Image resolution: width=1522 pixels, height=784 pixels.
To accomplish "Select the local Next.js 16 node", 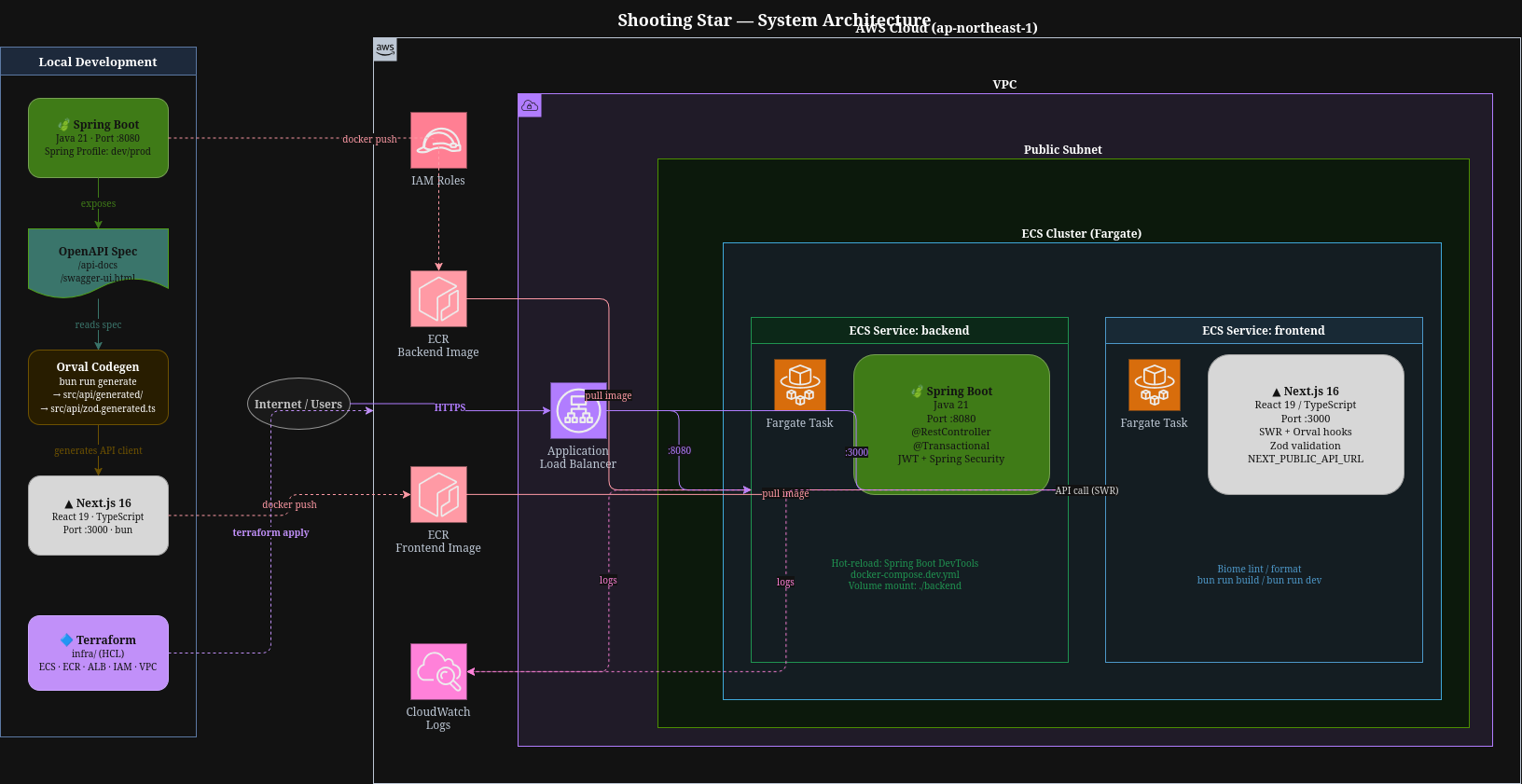I will pyautogui.click(x=98, y=516).
